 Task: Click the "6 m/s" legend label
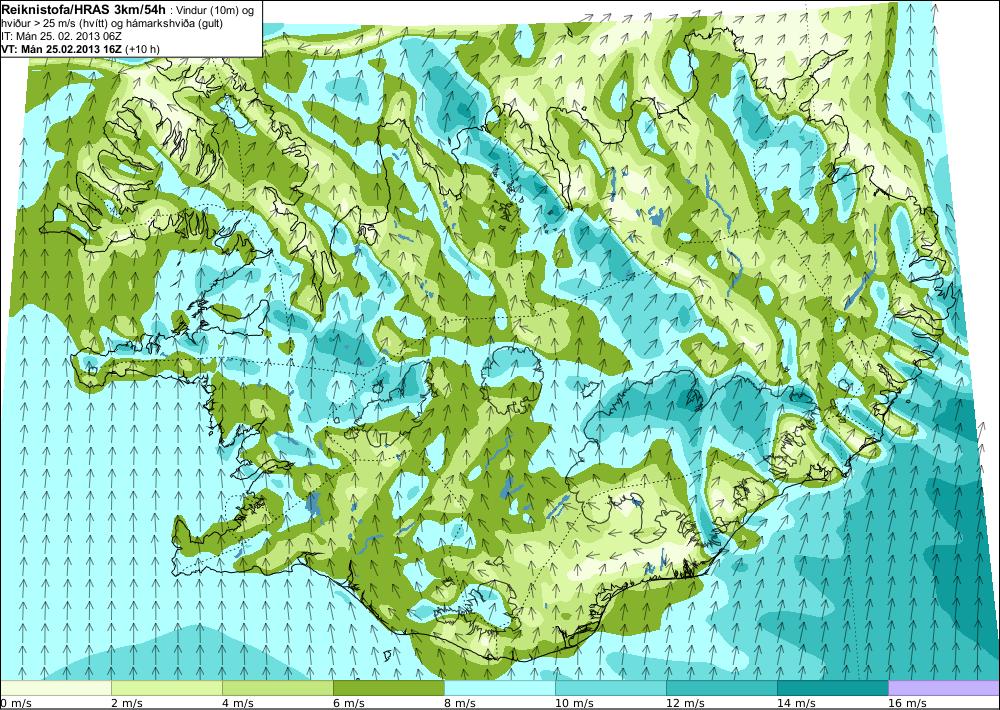pos(348,703)
